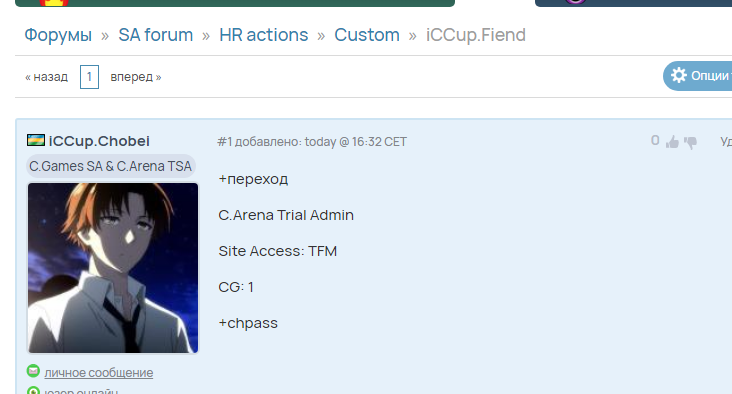Image resolution: width=732 pixels, height=394 pixels.
Task: Send личное сообщение to the user
Action: click(x=99, y=373)
